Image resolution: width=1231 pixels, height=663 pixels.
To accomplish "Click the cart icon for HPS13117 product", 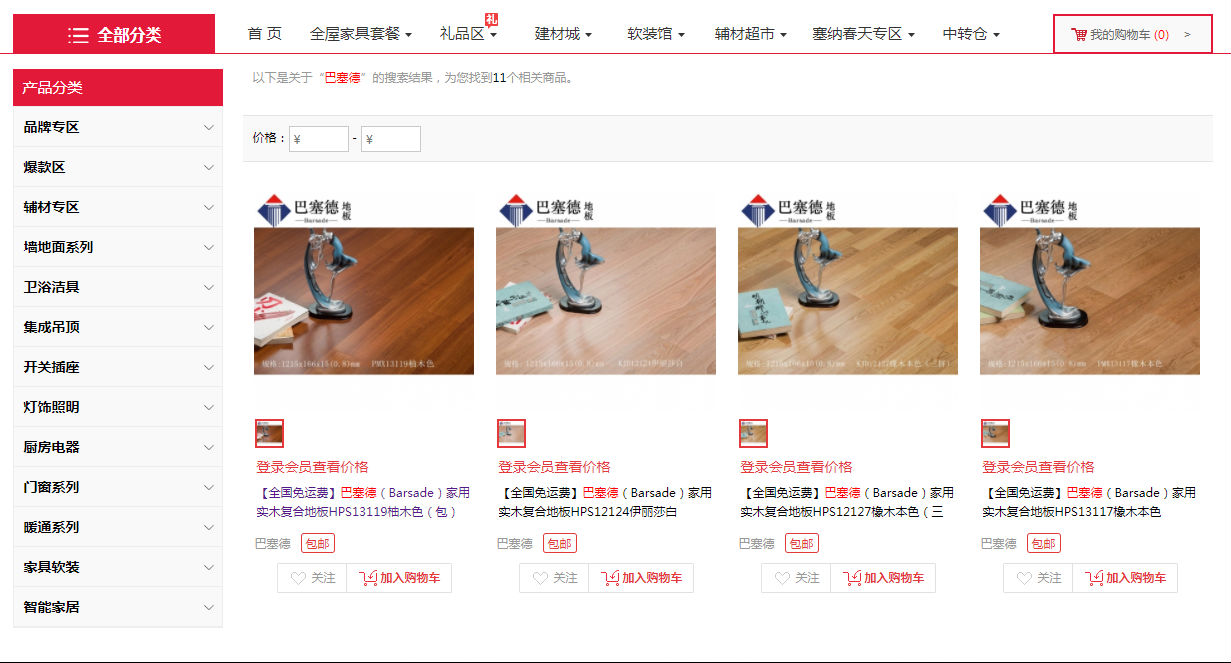I will coord(1094,578).
